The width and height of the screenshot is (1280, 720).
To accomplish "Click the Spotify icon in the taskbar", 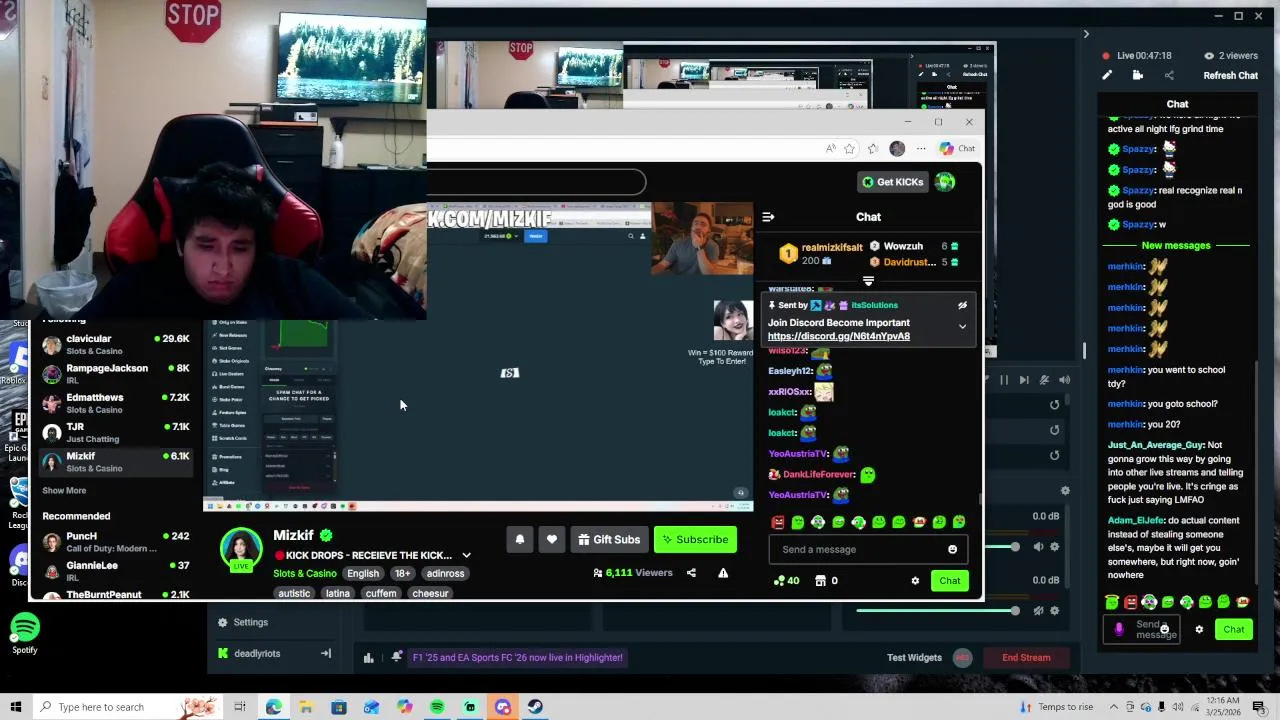I will click(x=437, y=707).
